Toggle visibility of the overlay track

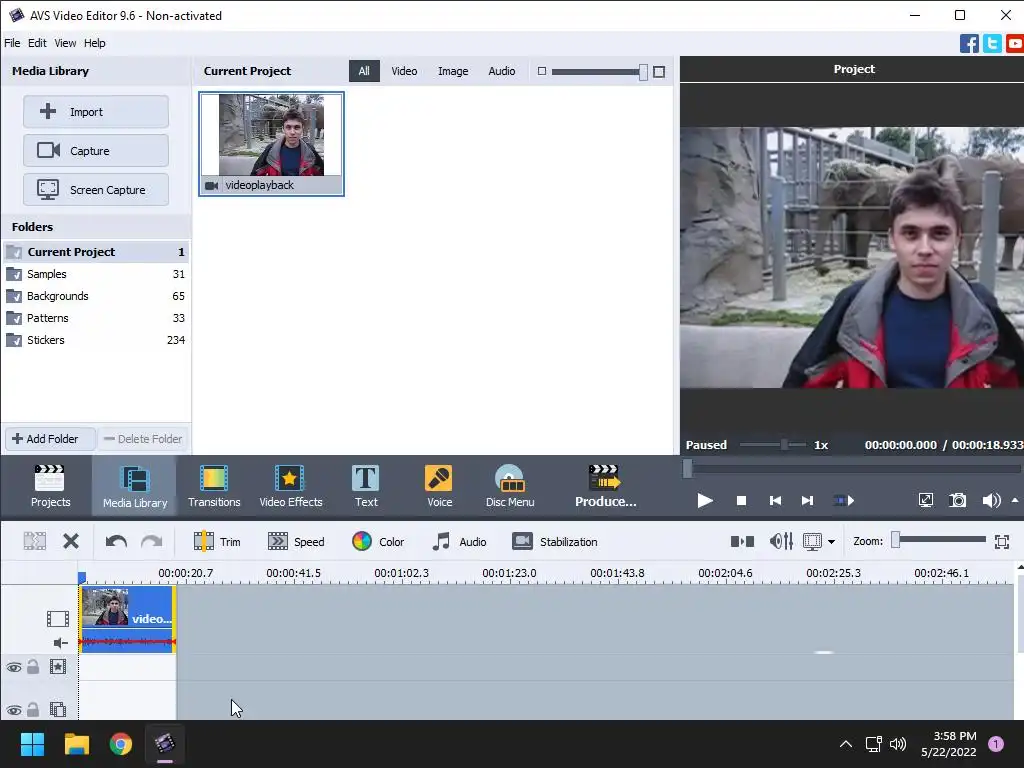point(14,710)
